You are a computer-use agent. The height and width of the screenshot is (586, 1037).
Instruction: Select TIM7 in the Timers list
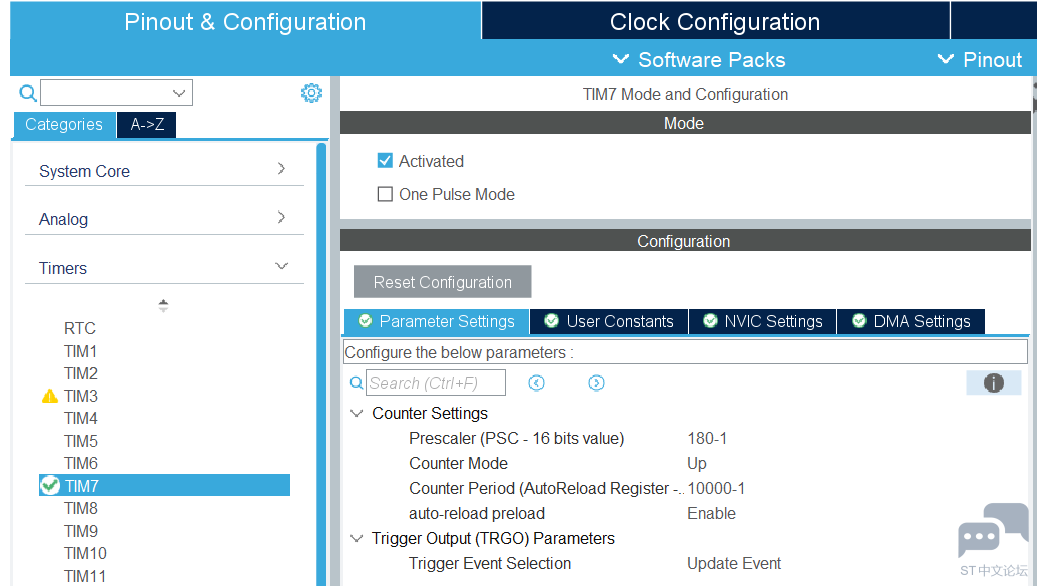pyautogui.click(x=164, y=485)
